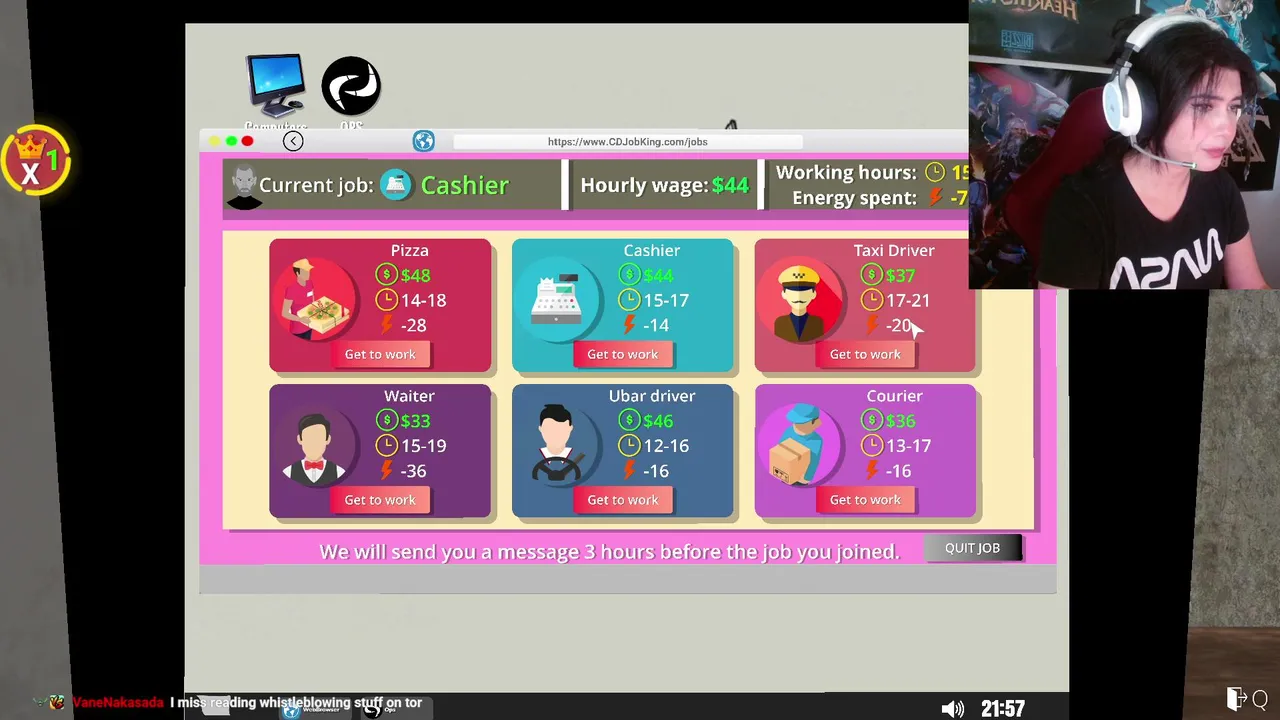Get to work as Ubar driver
The width and height of the screenshot is (1280, 720).
click(x=622, y=500)
